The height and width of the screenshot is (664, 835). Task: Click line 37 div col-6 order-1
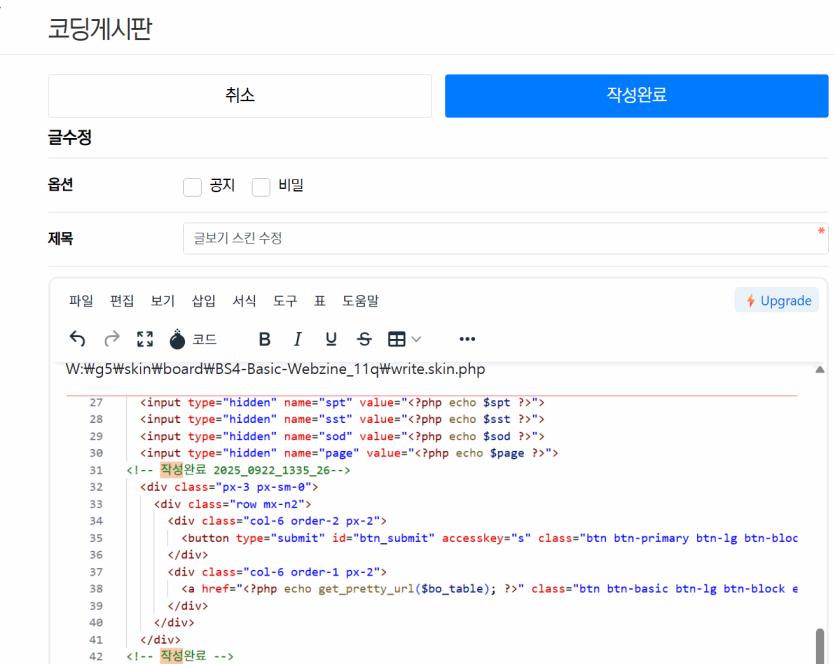tap(277, 572)
